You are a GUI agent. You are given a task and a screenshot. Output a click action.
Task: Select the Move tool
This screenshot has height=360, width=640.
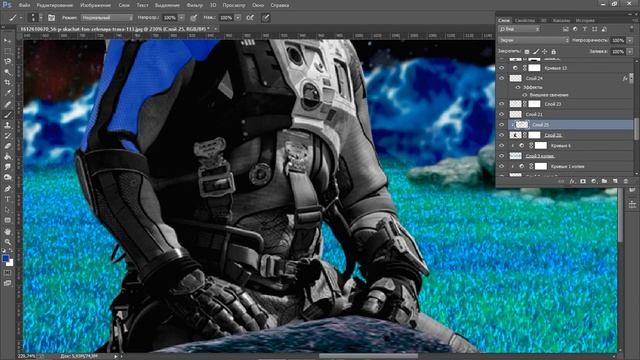(x=7, y=41)
